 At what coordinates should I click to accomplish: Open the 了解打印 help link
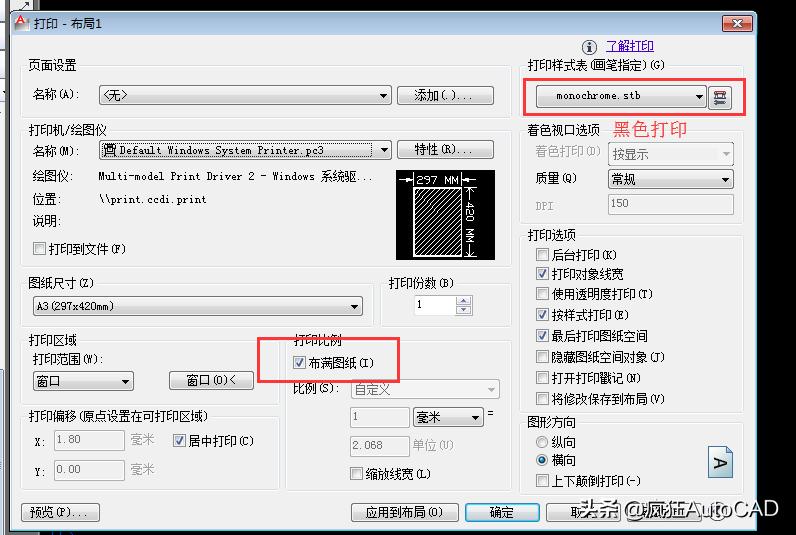(629, 46)
